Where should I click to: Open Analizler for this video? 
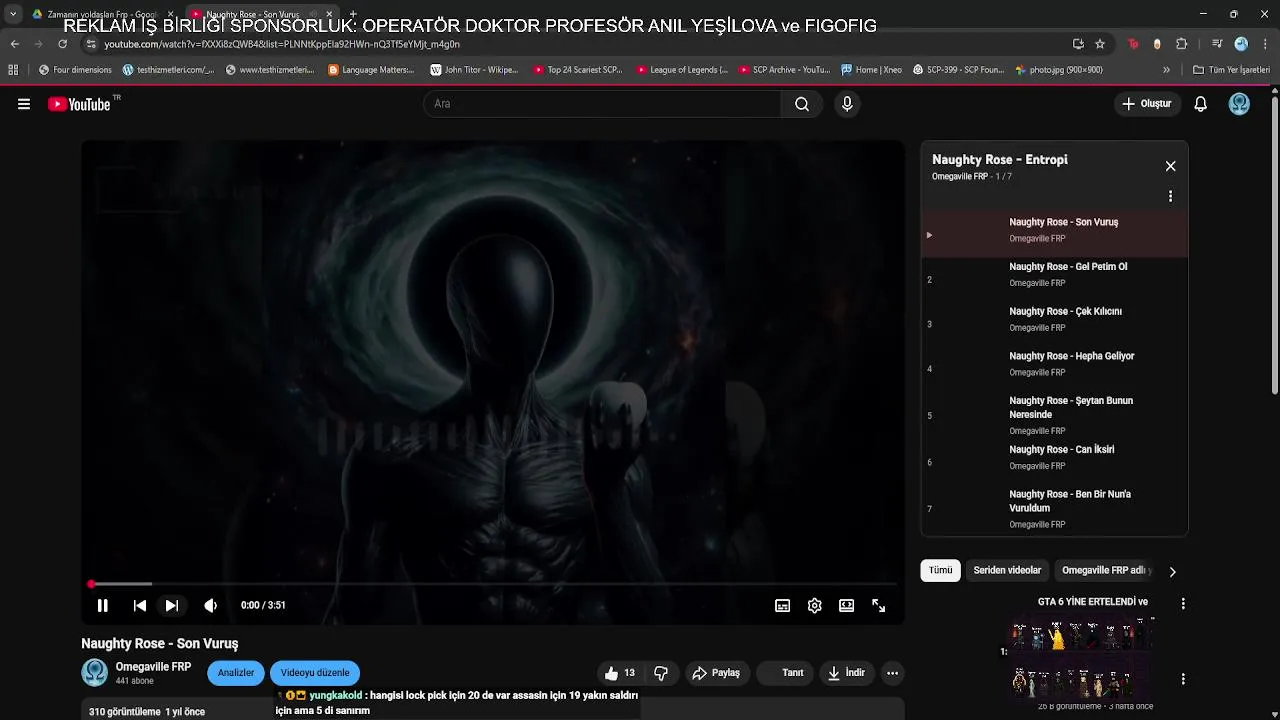[x=236, y=673]
